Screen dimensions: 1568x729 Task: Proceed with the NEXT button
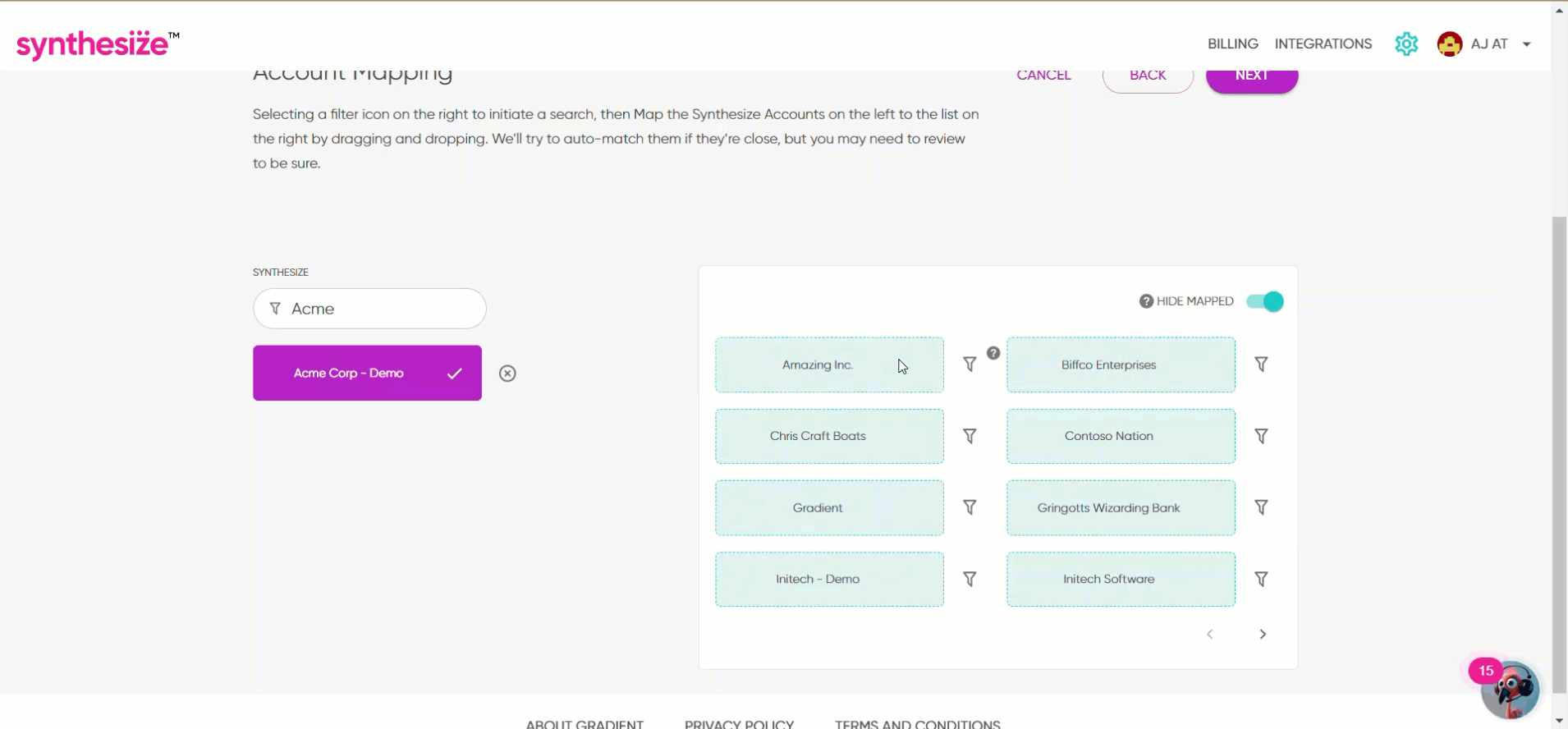(1252, 76)
